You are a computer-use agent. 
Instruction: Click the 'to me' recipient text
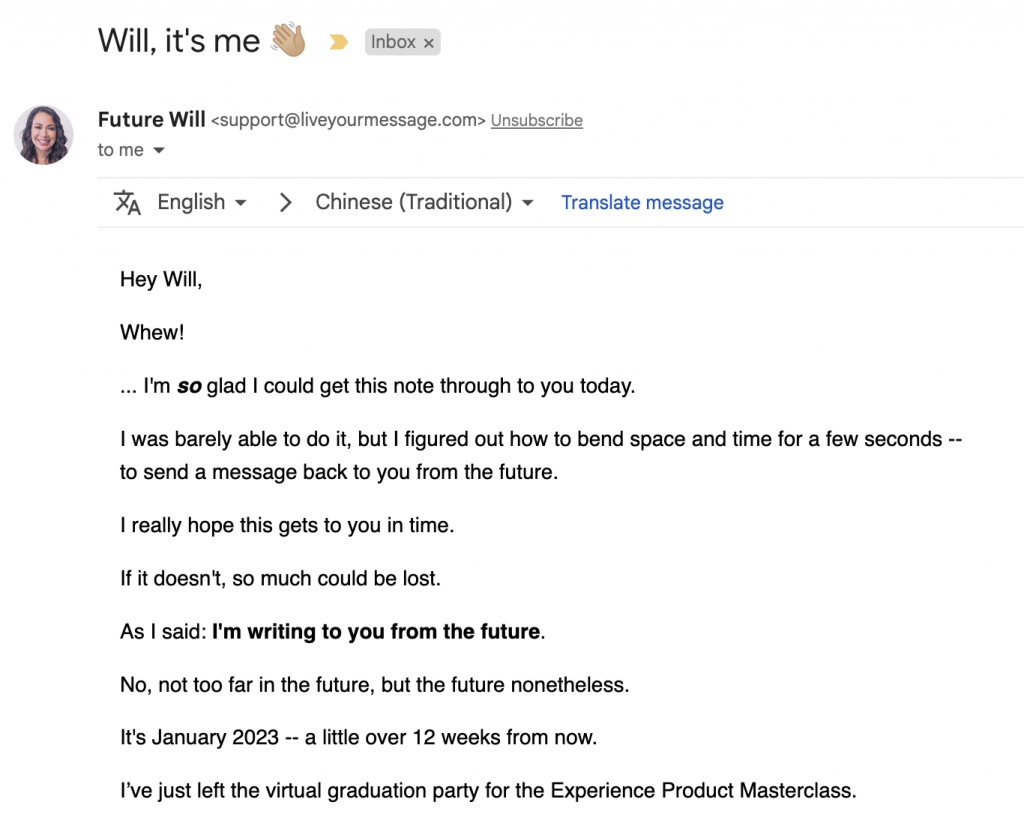[121, 150]
